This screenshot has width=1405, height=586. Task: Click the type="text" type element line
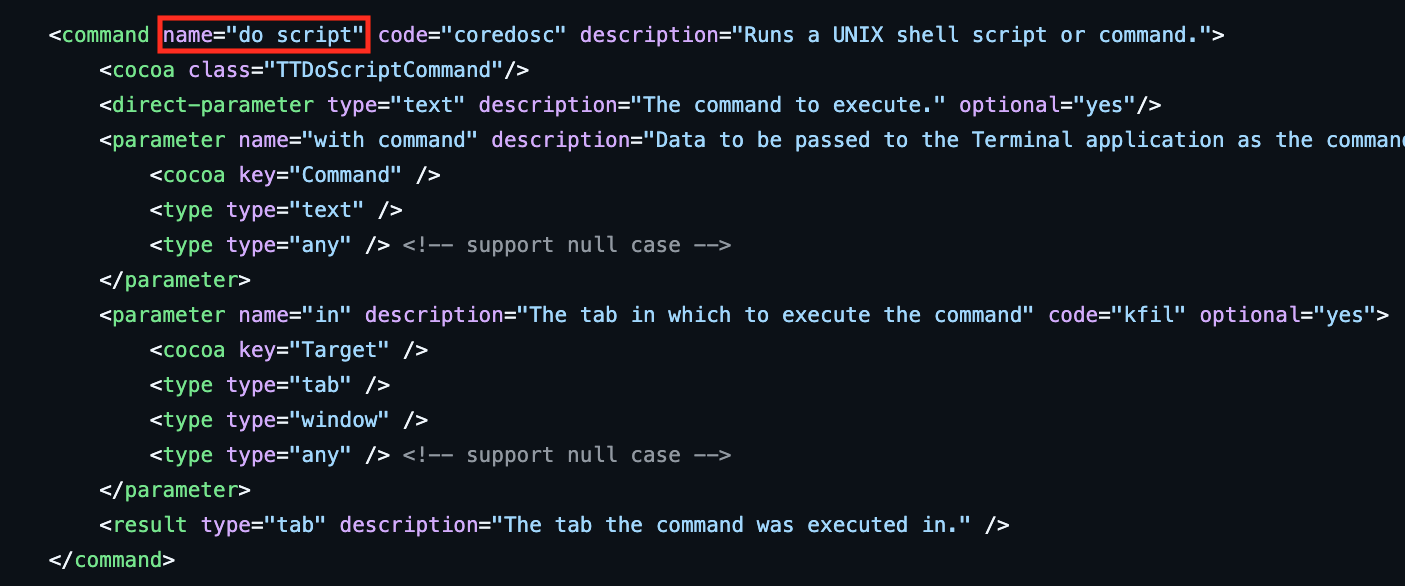click(x=276, y=210)
